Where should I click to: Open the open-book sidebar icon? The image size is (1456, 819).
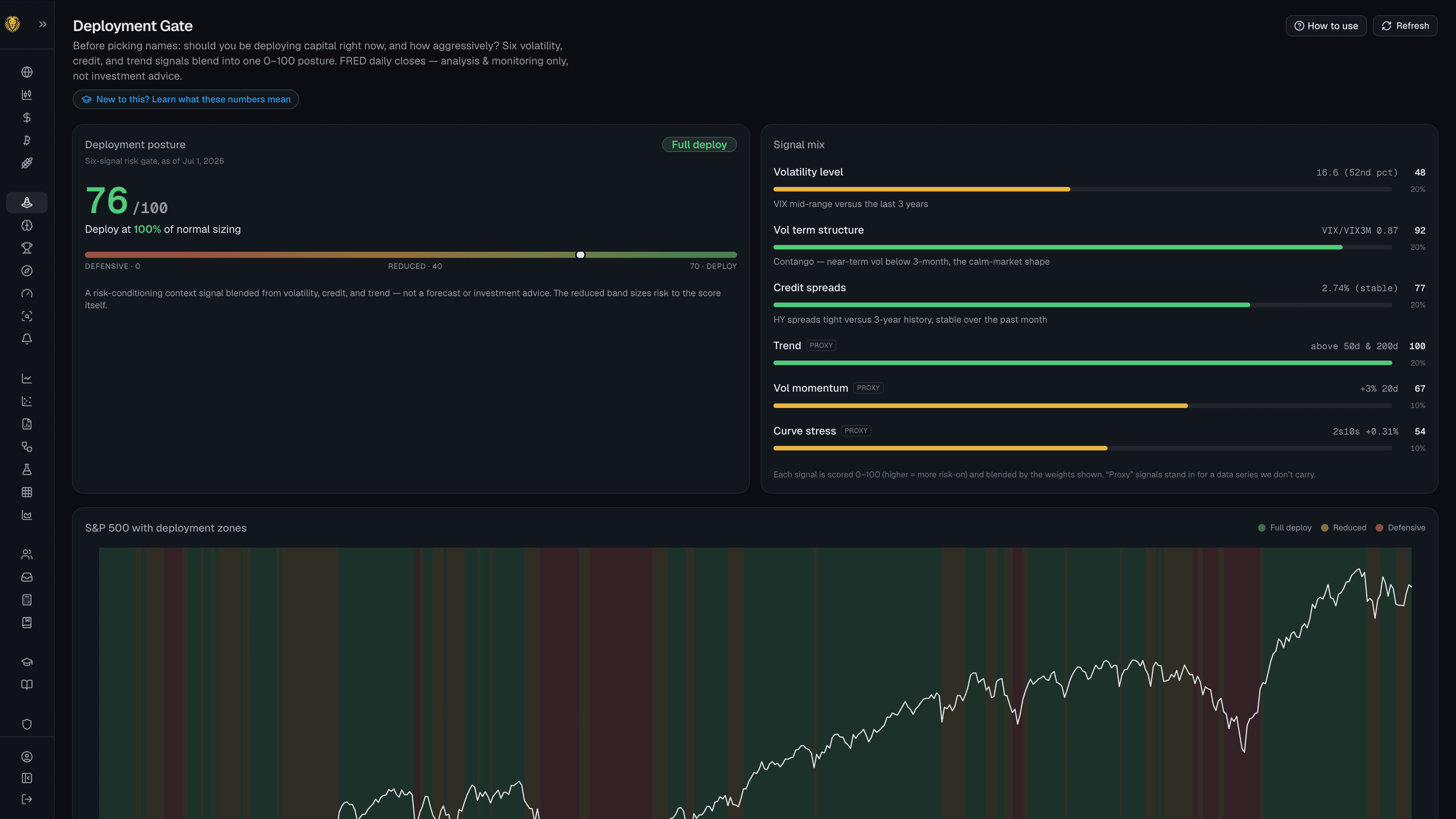(x=27, y=684)
